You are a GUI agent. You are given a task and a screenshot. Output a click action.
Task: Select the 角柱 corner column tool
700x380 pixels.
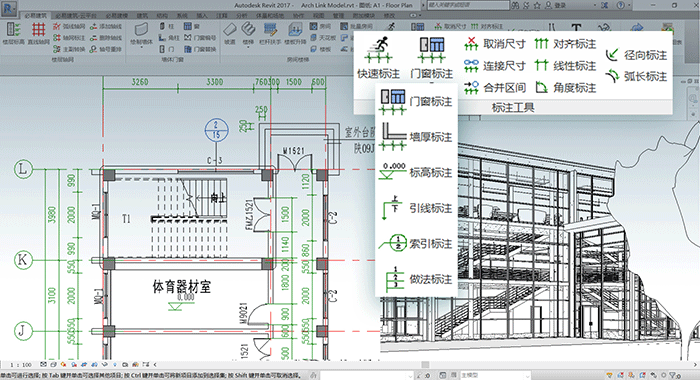tap(169, 38)
